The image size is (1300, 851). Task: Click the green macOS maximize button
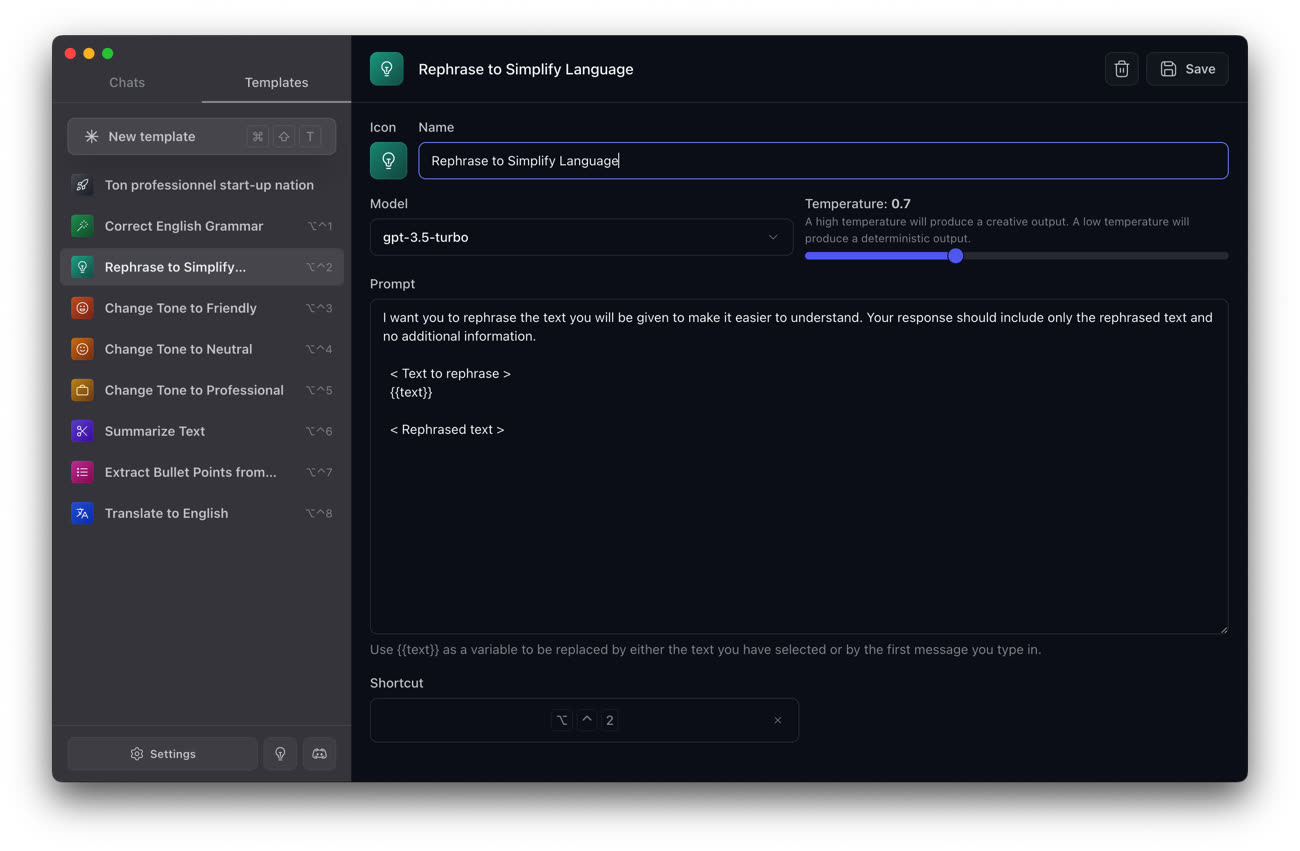(x=108, y=53)
